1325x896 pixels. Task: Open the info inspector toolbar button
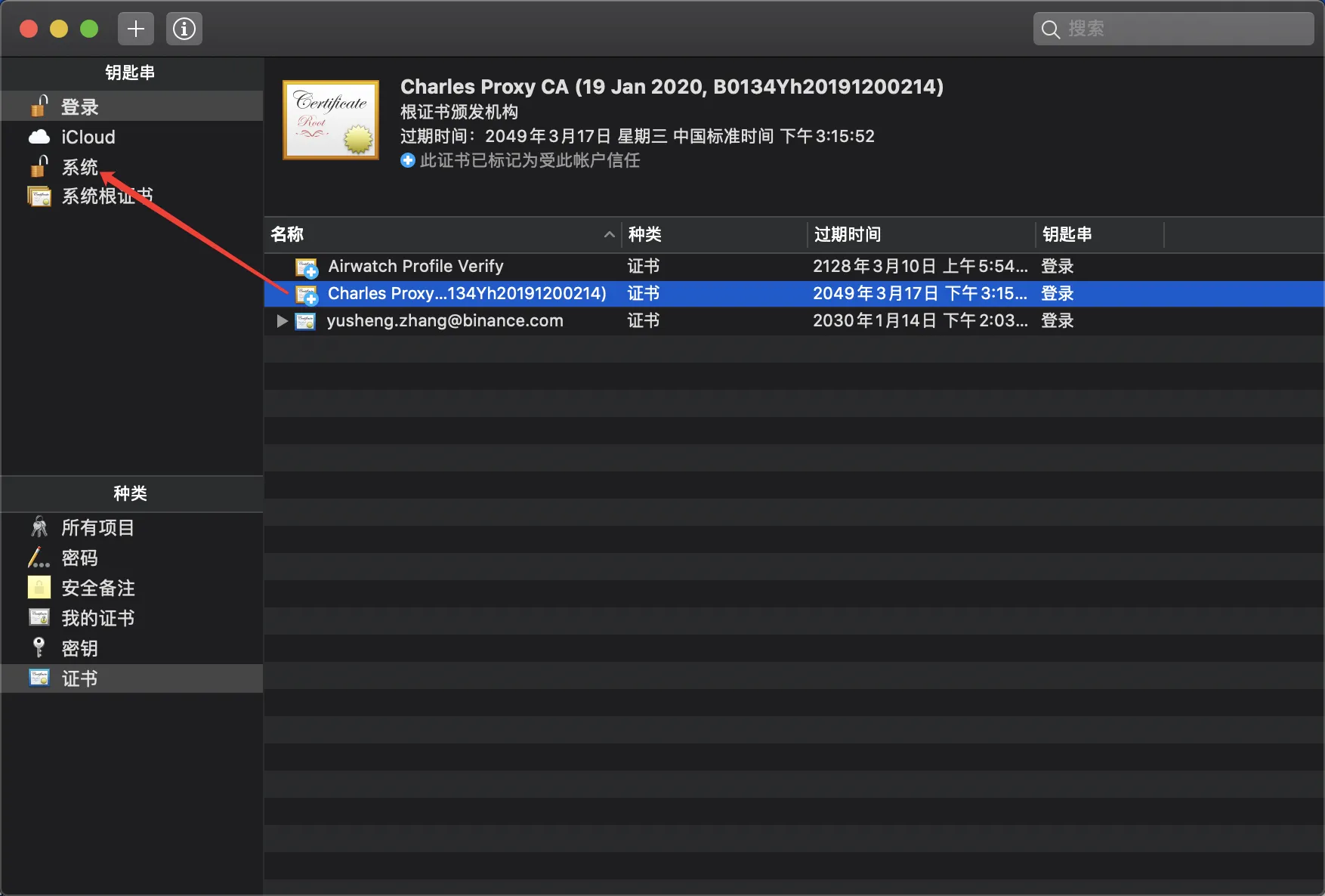tap(184, 29)
